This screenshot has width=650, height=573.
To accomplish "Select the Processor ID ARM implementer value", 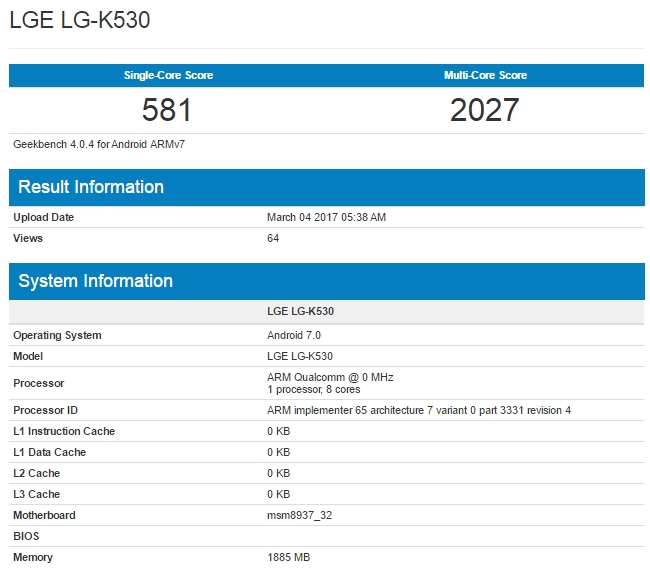I will point(419,411).
